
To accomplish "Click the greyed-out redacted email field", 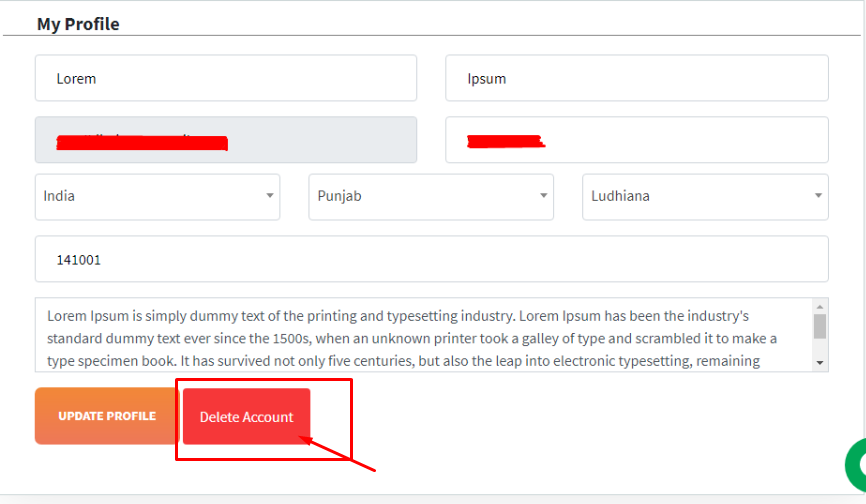I will (226, 140).
